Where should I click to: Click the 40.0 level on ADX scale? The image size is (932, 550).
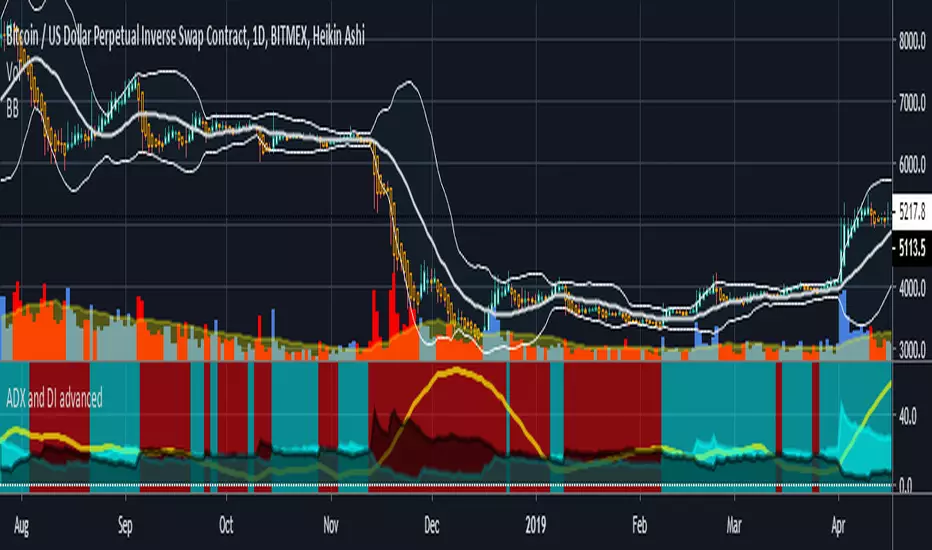908,417
